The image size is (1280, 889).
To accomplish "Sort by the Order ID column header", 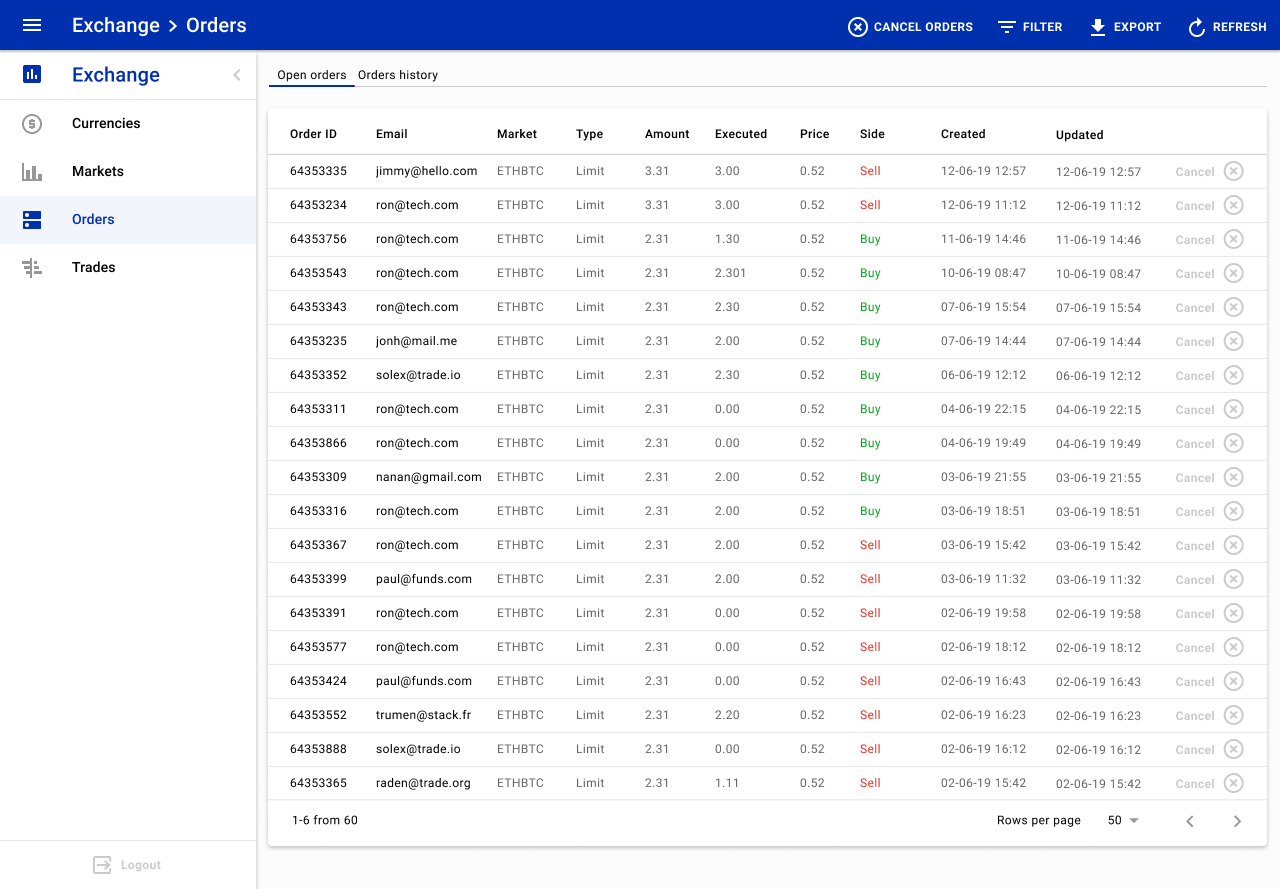I will (x=313, y=134).
